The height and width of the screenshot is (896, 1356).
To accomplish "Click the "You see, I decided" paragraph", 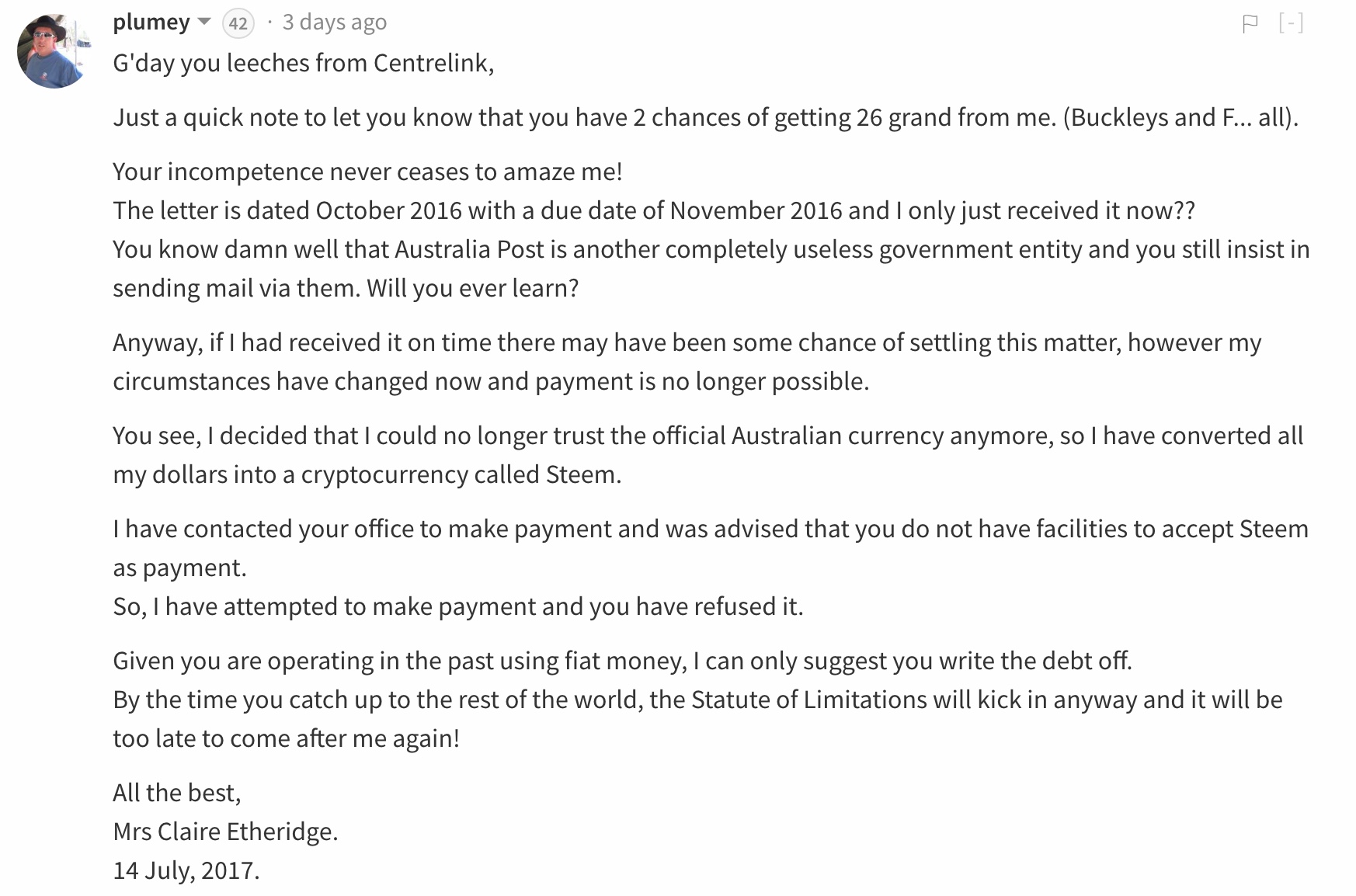I will pyautogui.click(x=708, y=436).
